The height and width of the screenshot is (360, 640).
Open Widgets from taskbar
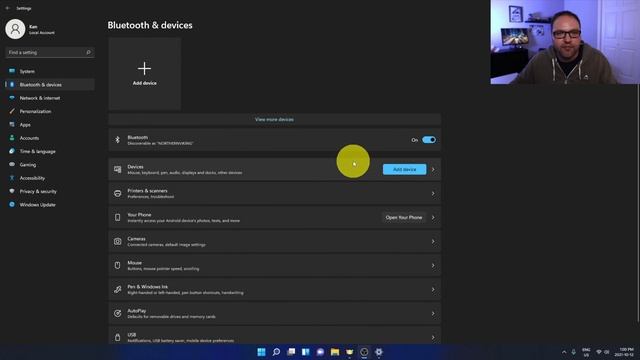pyautogui.click(x=306, y=352)
